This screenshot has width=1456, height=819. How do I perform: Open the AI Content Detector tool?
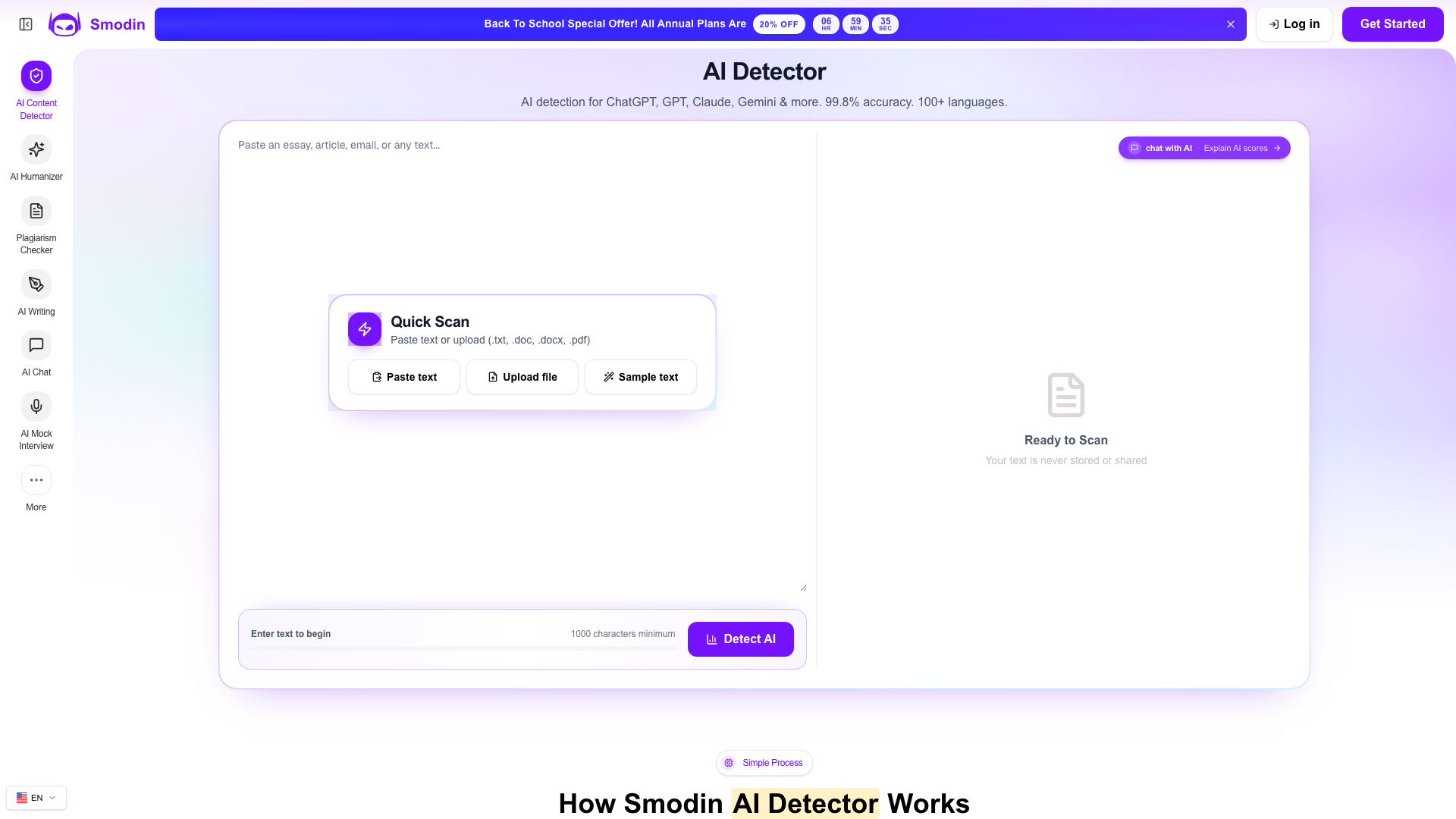coord(36,91)
